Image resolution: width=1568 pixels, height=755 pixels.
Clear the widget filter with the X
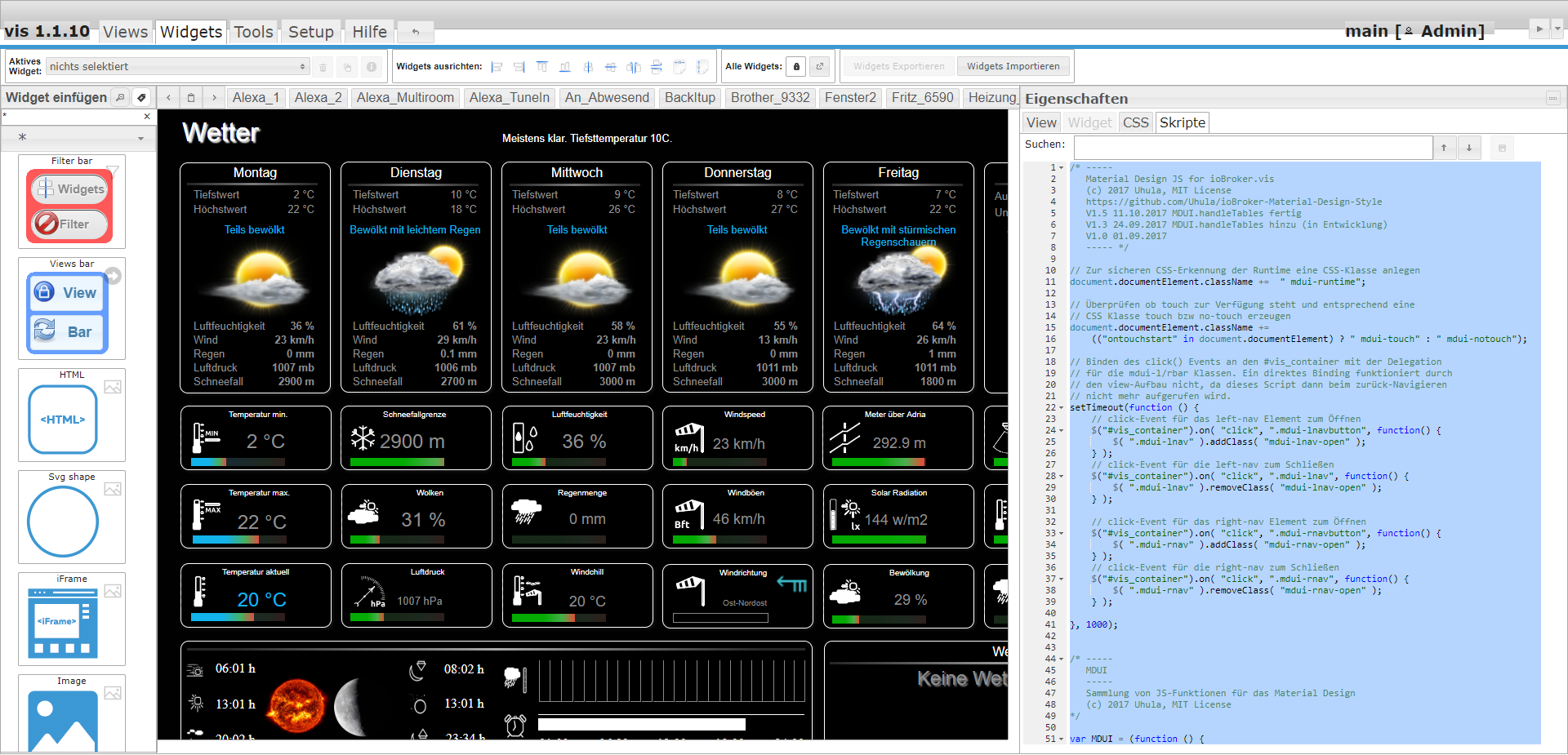click(147, 117)
